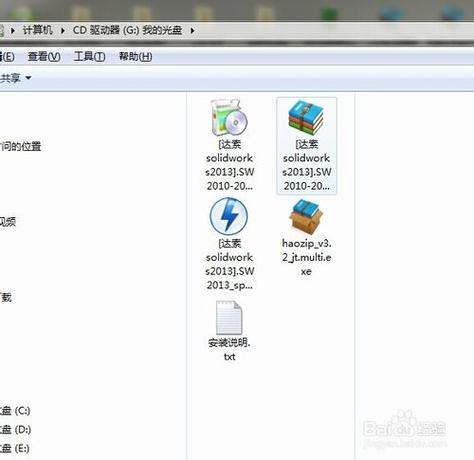This screenshot has height=460, width=474.
Task: Expand the arrow after 我的光盘 in address bar
Action: tap(192, 31)
